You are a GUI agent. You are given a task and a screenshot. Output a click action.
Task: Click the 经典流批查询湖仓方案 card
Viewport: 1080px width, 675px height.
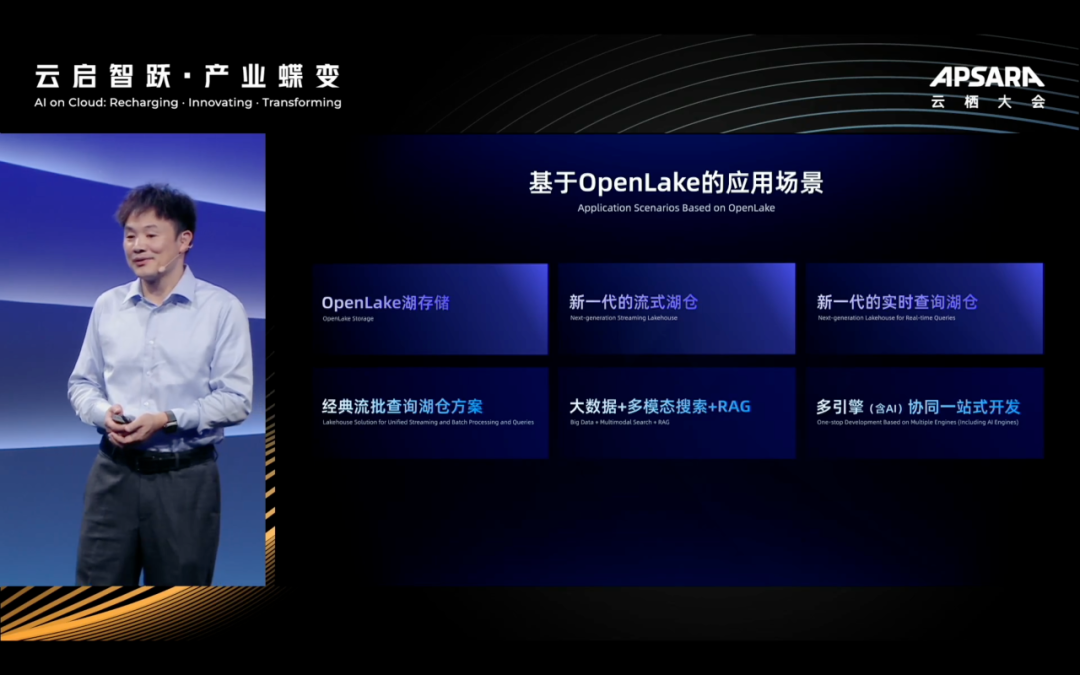[430, 413]
